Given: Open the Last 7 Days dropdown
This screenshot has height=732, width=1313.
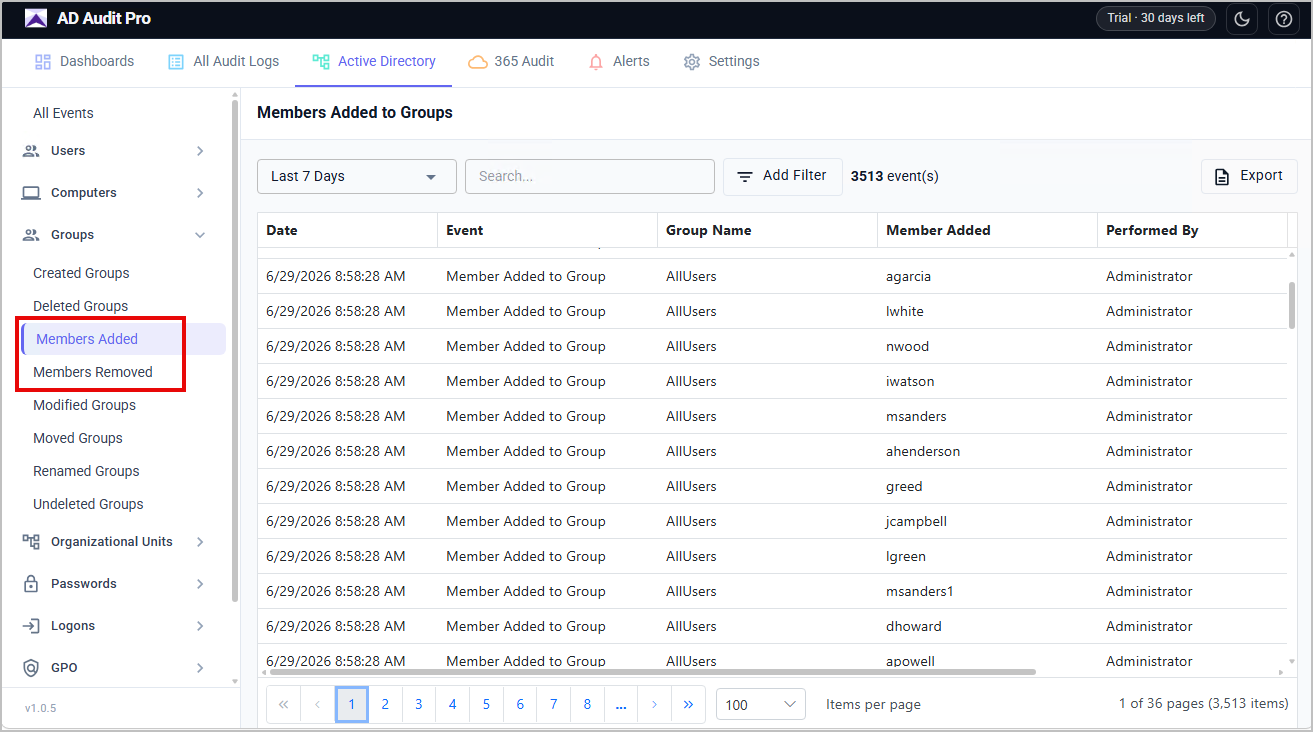Looking at the screenshot, I should [x=357, y=176].
